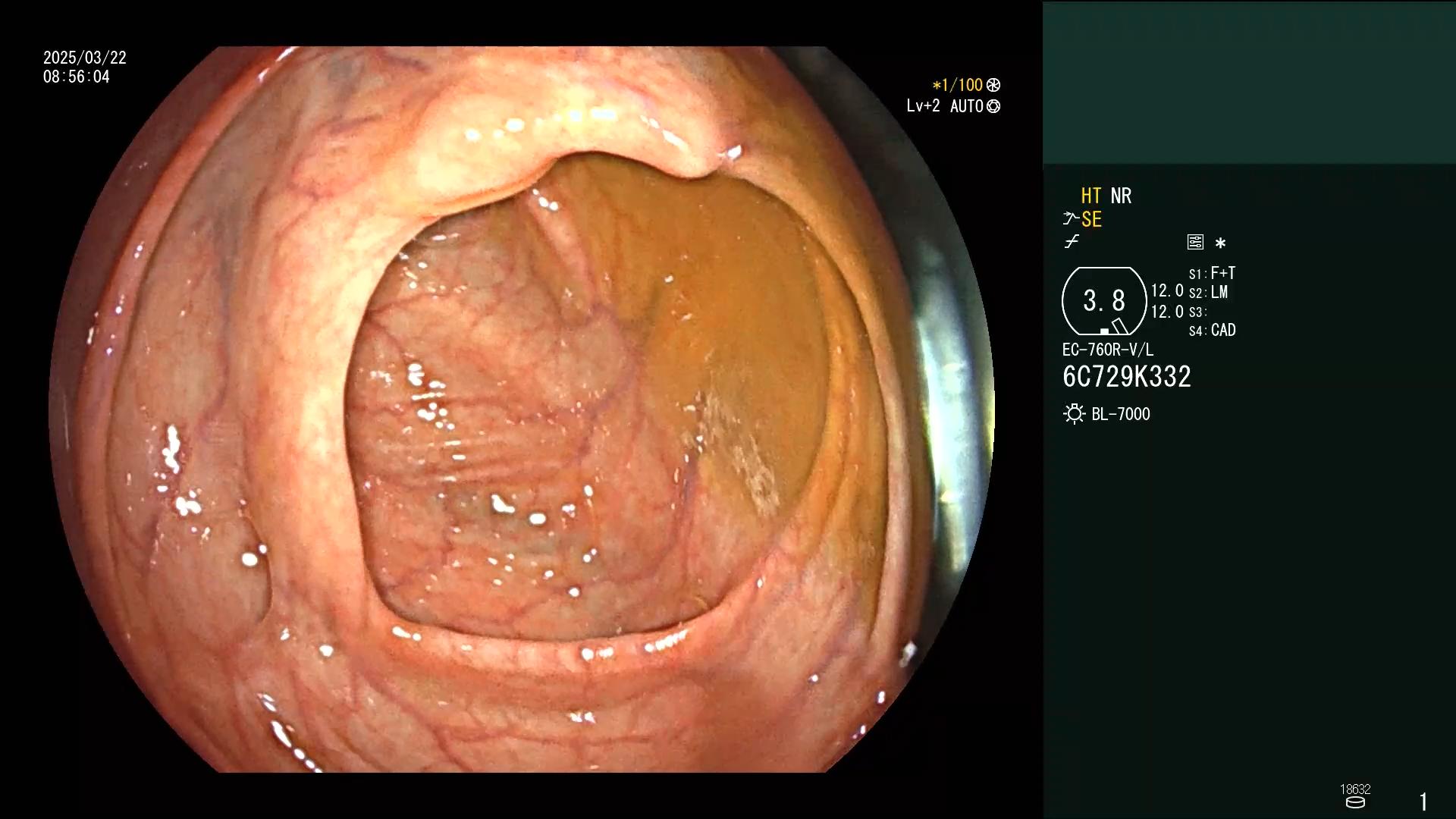Click the scope tip diagram showing 3.8

pos(1104,301)
